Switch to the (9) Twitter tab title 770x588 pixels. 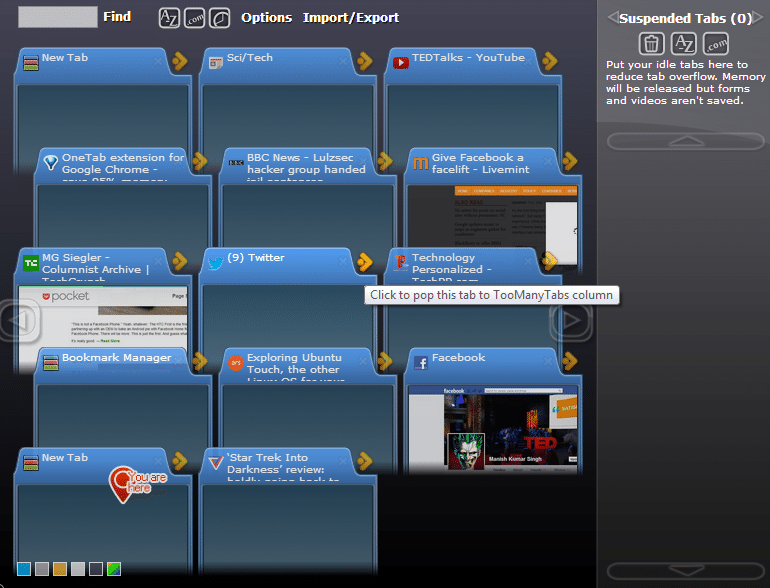tap(256, 257)
